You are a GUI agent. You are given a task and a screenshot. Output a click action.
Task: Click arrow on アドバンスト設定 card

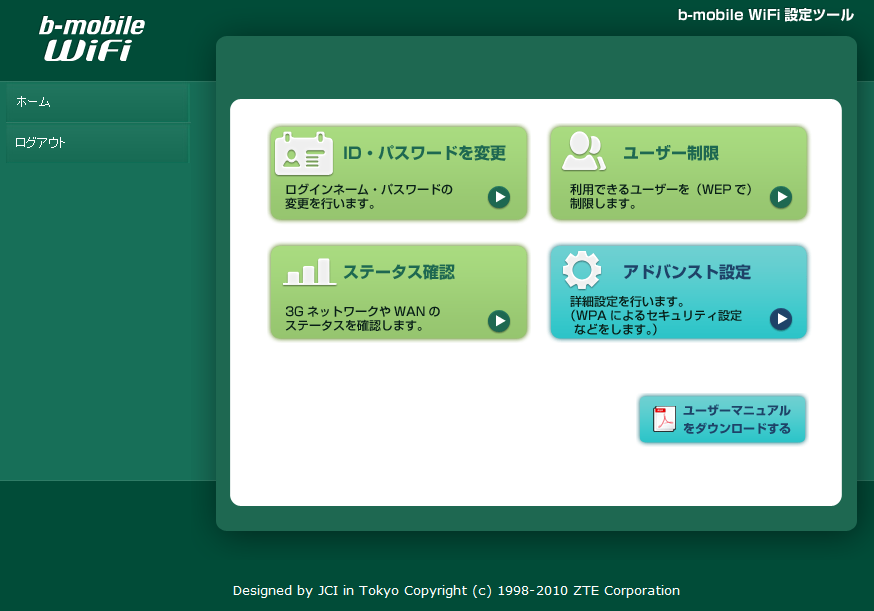pyautogui.click(x=781, y=319)
